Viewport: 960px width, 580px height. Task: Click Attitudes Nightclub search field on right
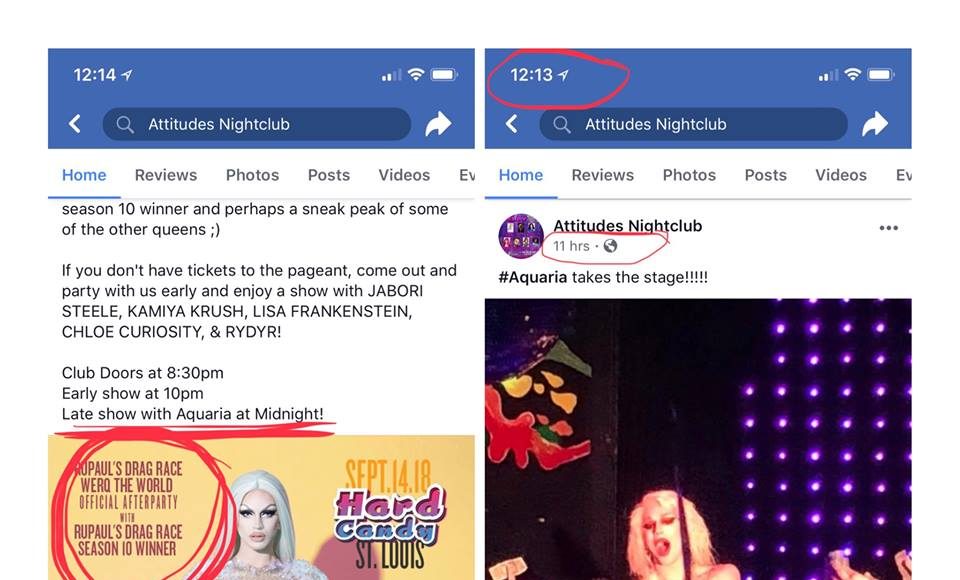tap(694, 124)
